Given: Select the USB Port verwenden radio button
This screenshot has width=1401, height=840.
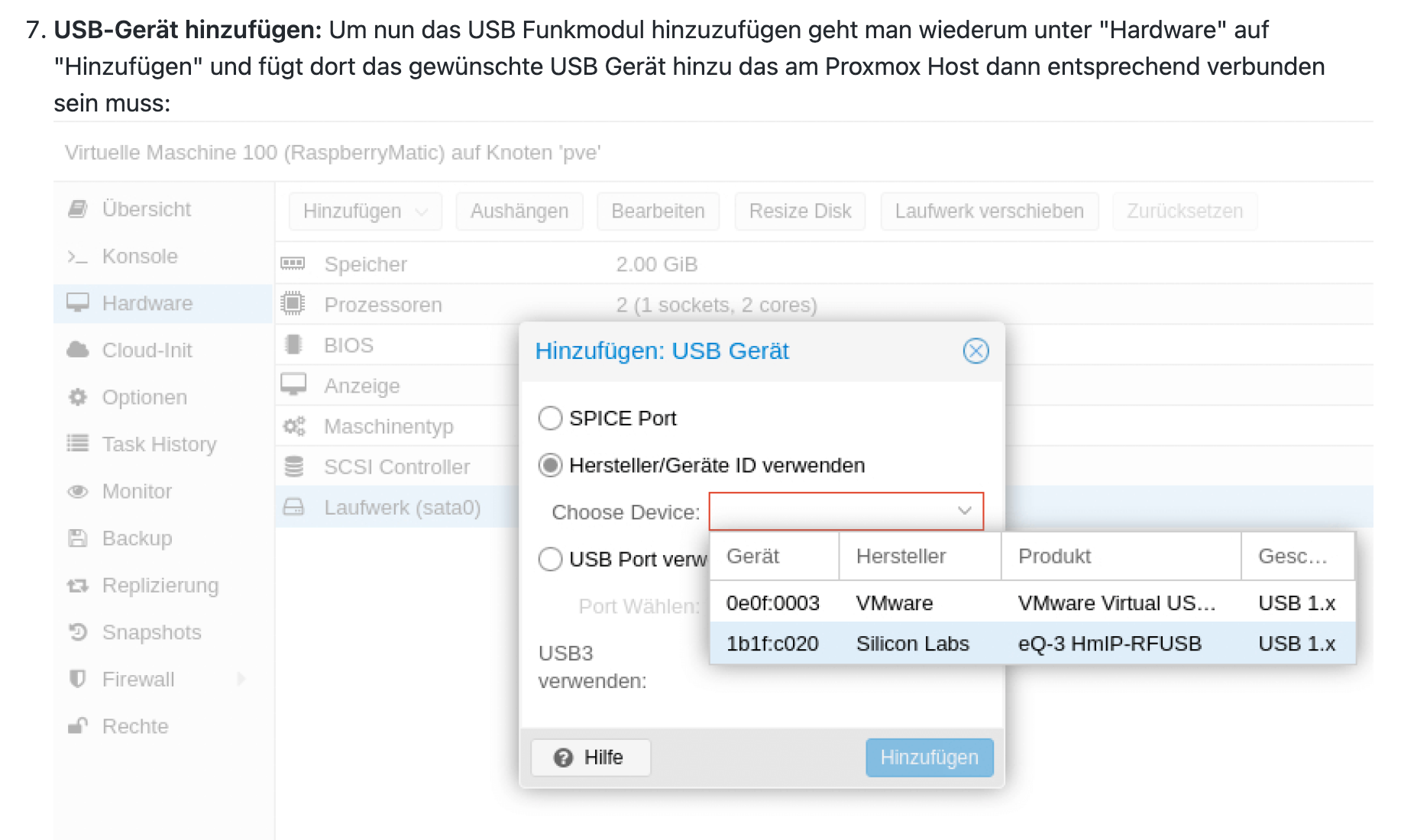Looking at the screenshot, I should pos(550,559).
